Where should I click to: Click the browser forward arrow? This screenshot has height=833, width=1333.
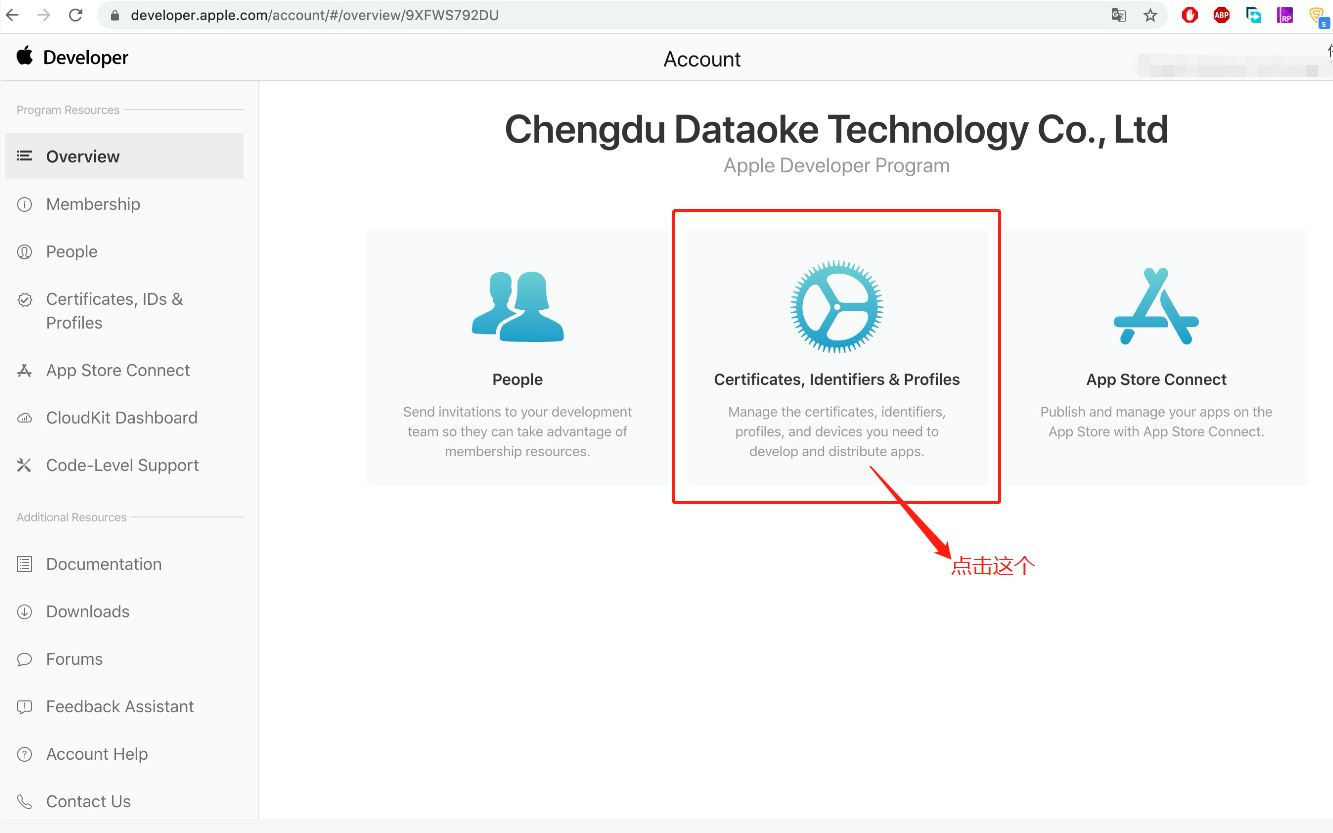click(x=43, y=15)
